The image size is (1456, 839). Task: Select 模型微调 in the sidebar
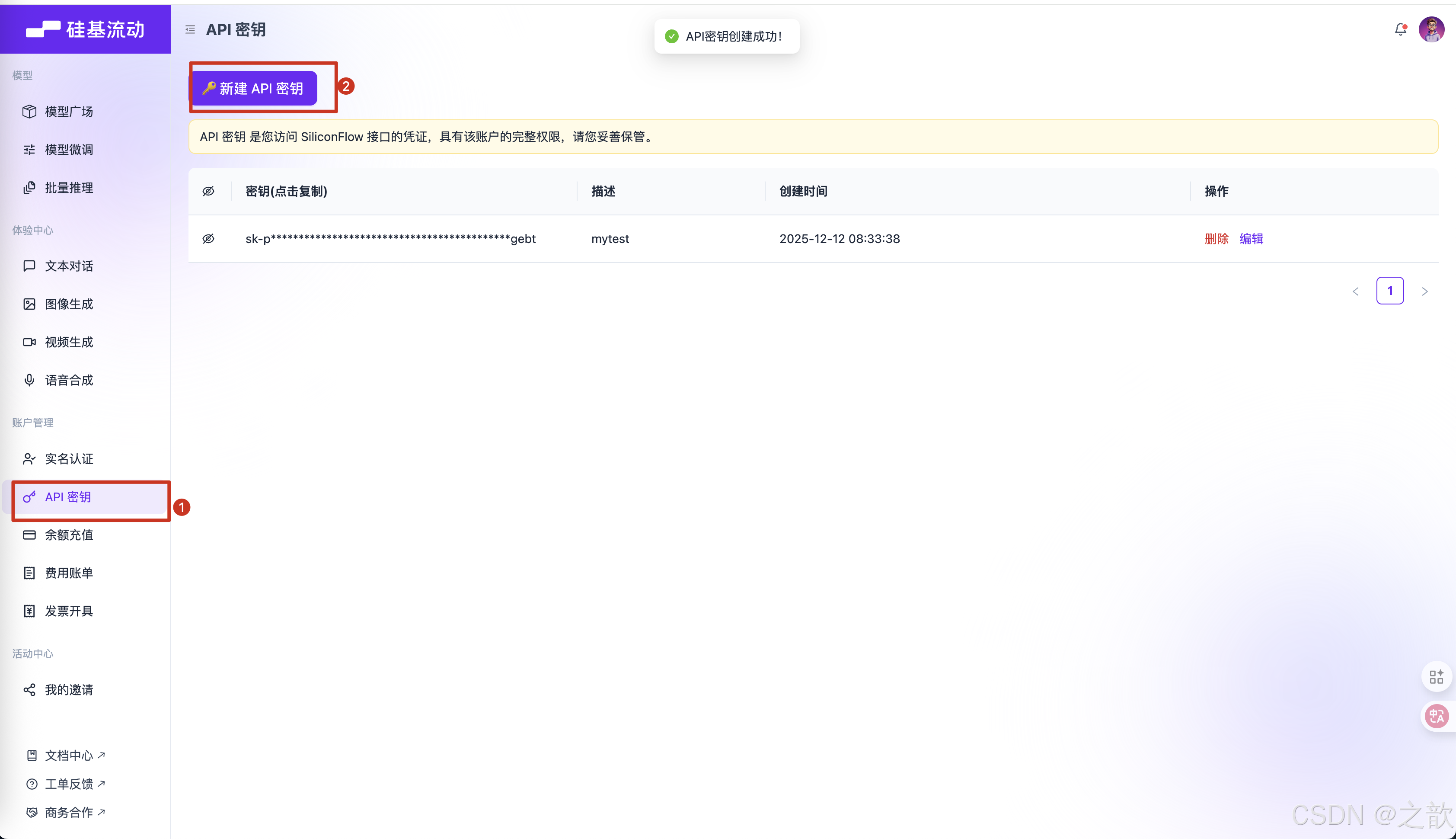pyautogui.click(x=69, y=149)
